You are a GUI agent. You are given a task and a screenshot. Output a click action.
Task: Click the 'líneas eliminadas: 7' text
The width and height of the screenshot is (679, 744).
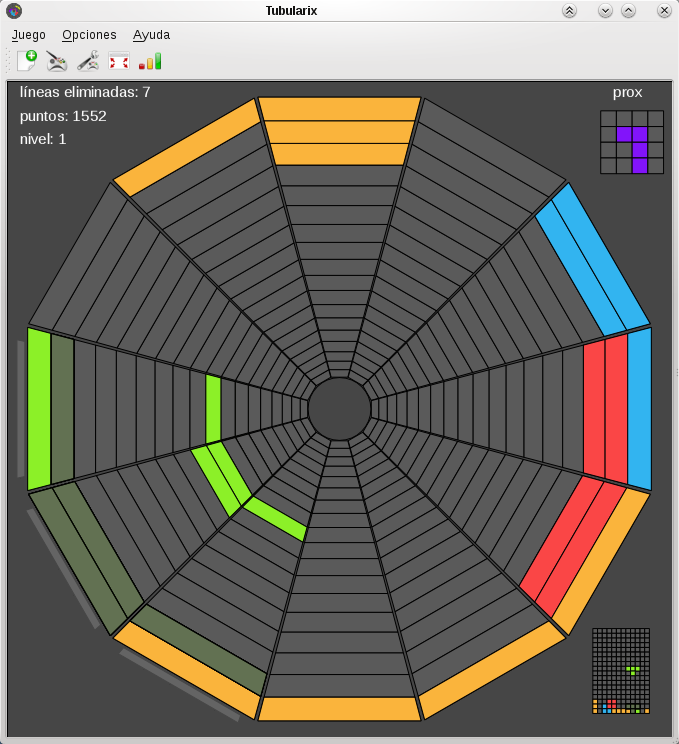[x=85, y=92]
